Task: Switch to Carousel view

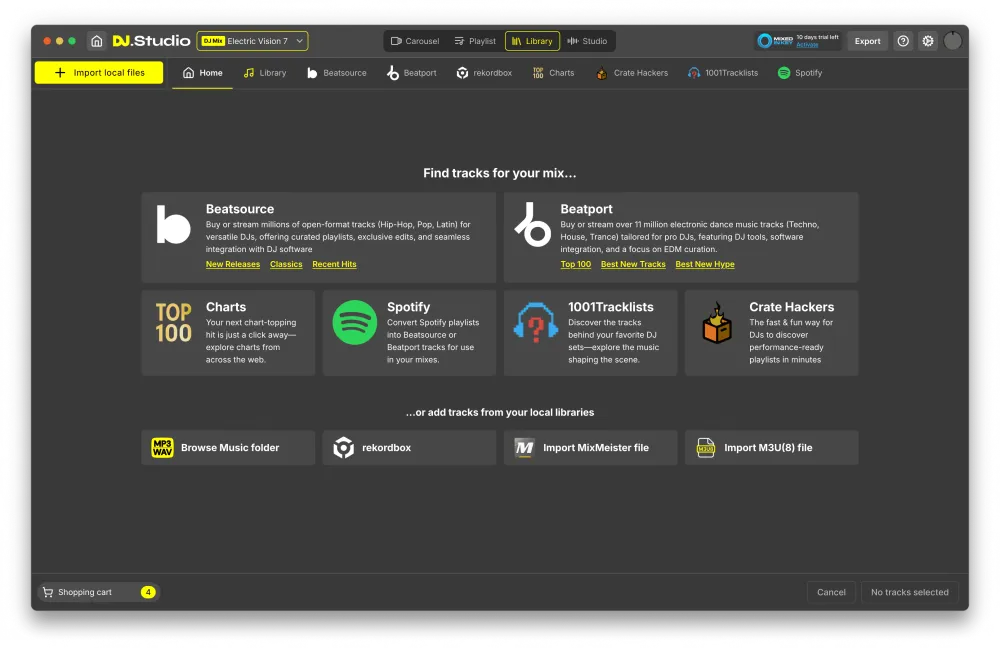Action: tap(415, 41)
